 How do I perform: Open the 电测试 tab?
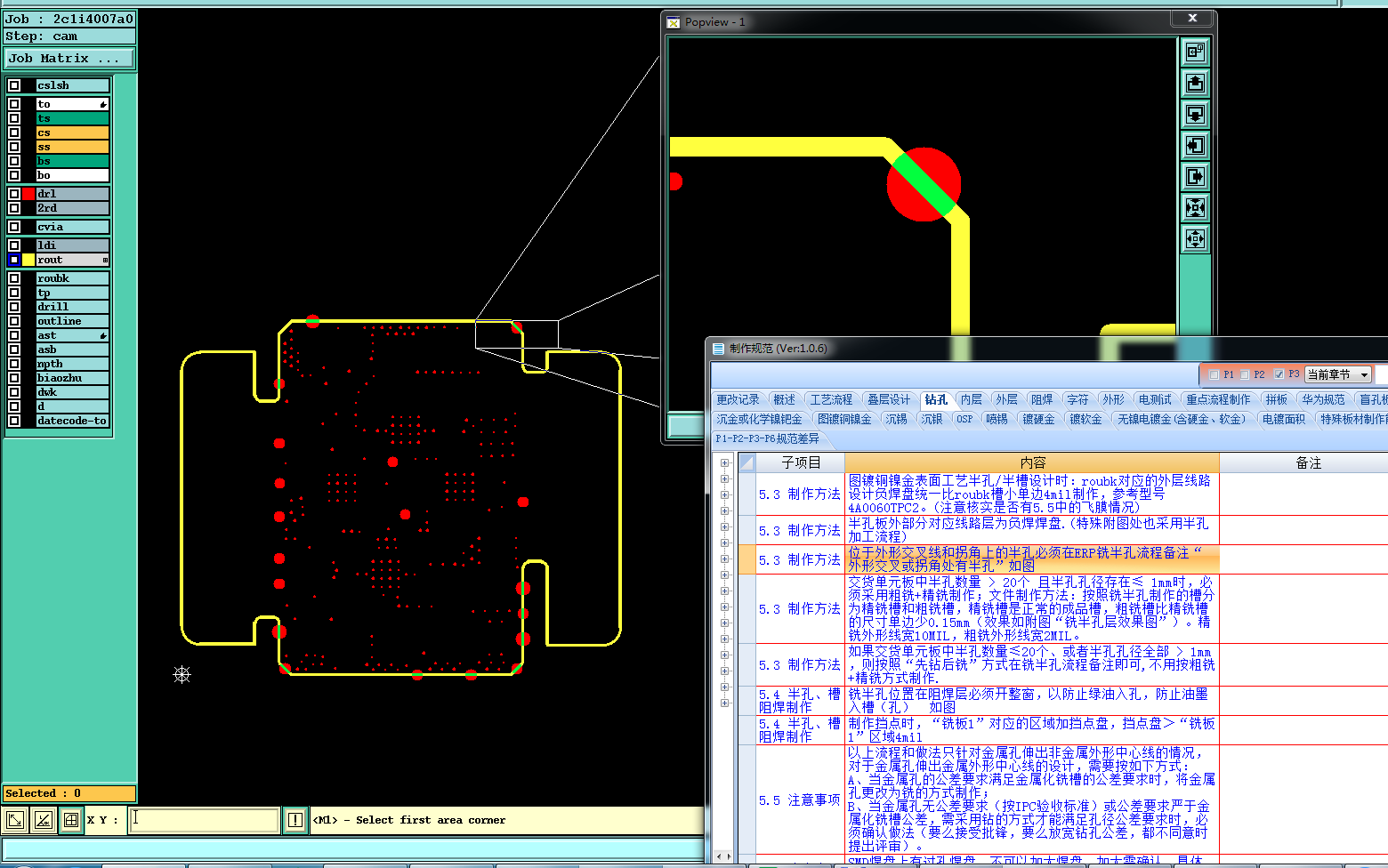[x=1155, y=399]
